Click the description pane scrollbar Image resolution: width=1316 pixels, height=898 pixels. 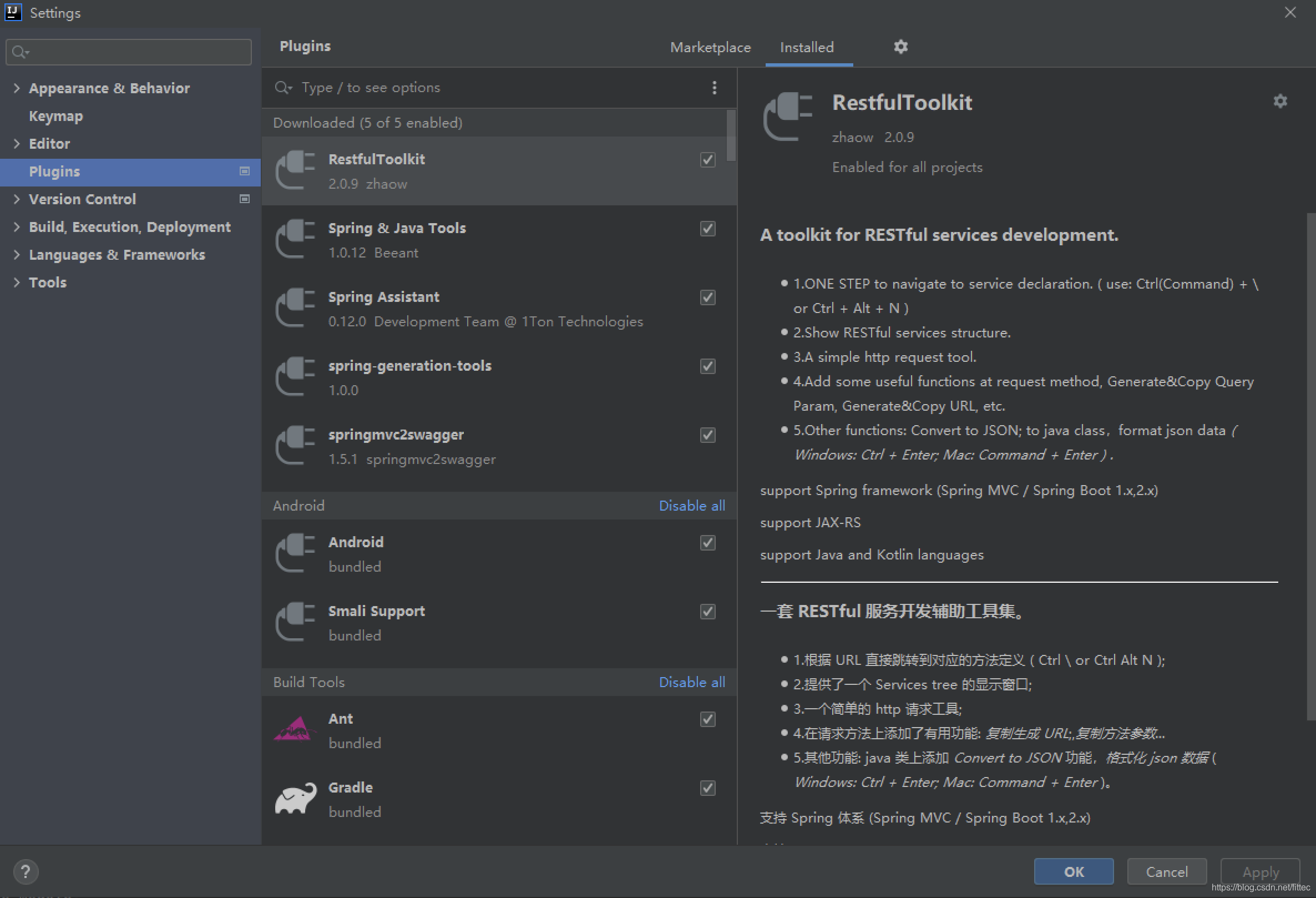click(x=1310, y=467)
